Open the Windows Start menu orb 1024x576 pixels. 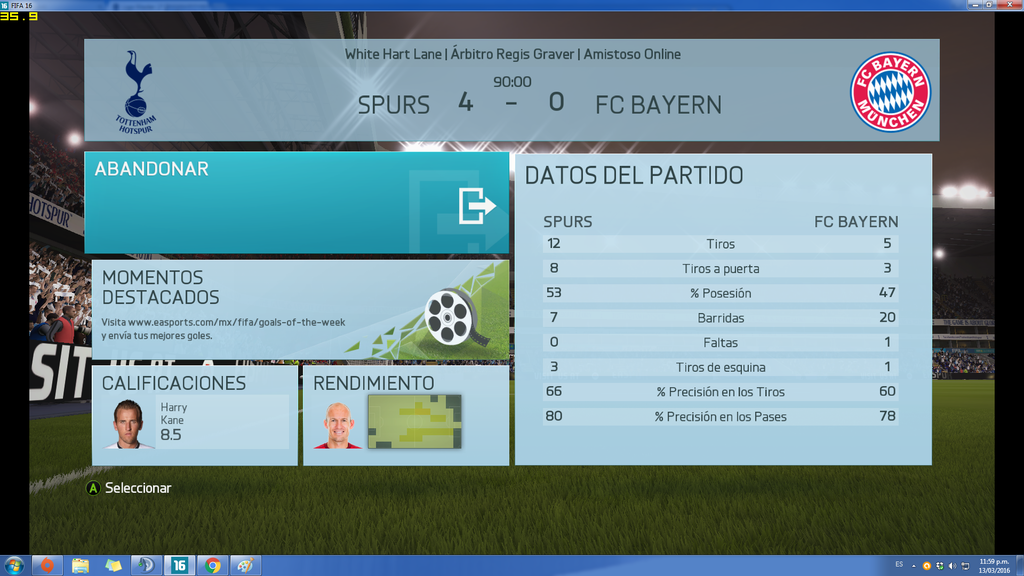[x=14, y=565]
